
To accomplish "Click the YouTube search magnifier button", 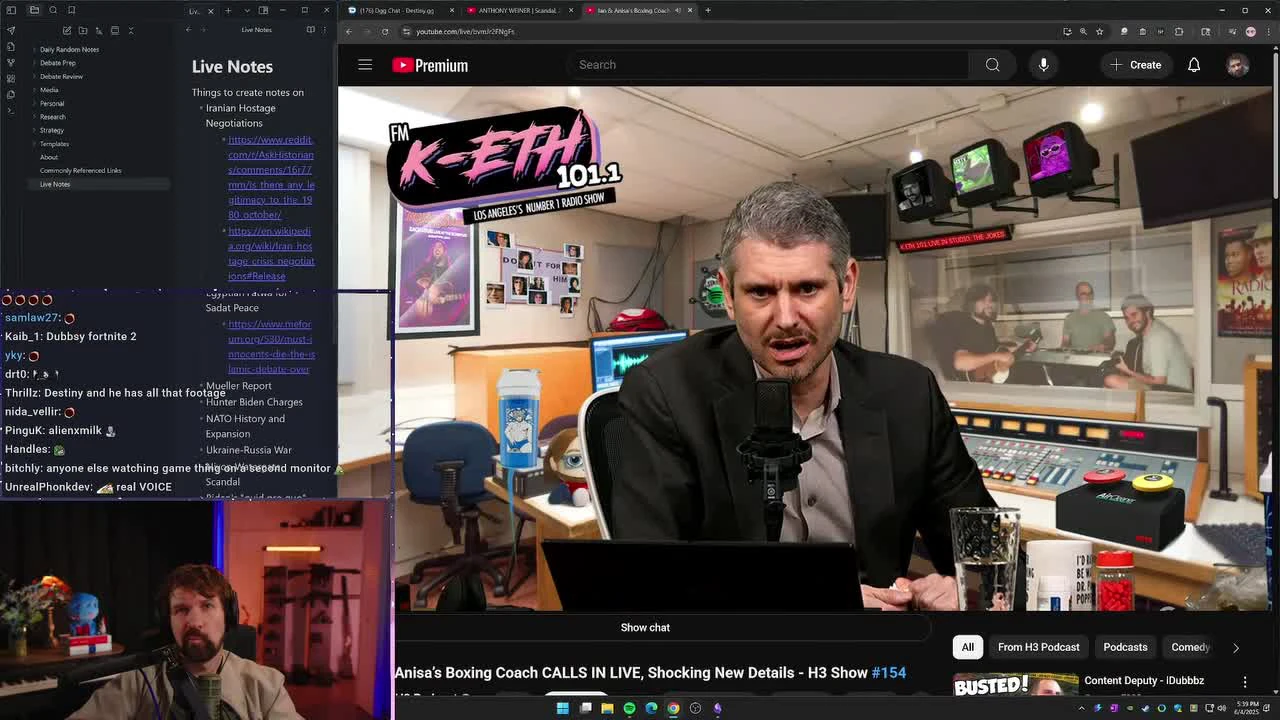I will click(992, 65).
